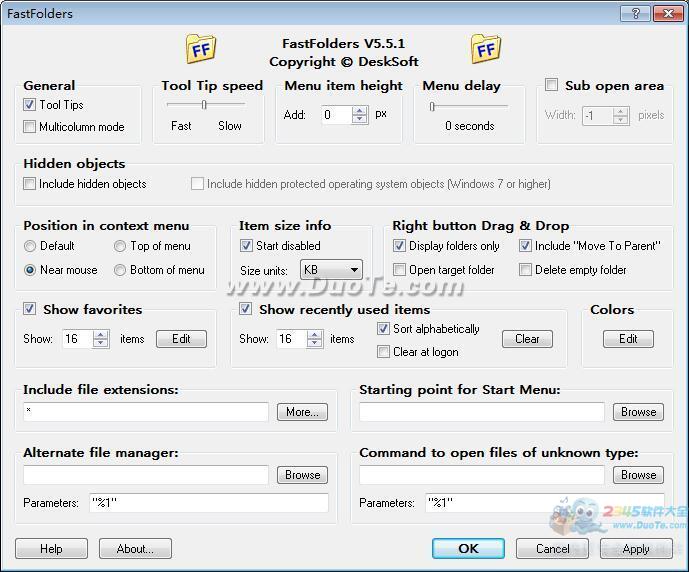Open the Colors Edit button
689x572 pixels.
628,339
